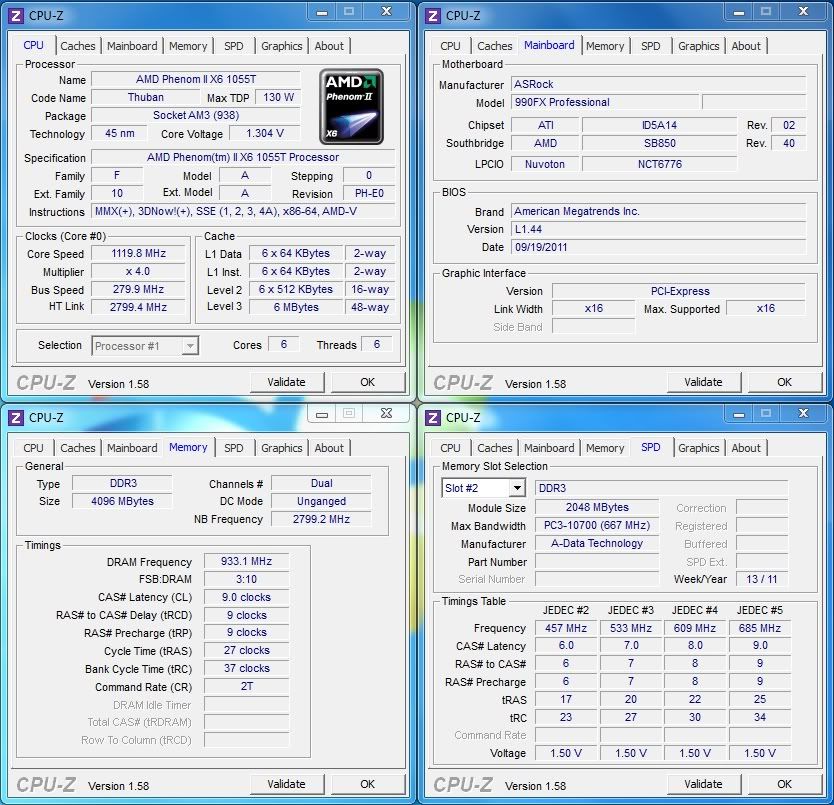Open Graphics tab in the Memory window

(281, 448)
